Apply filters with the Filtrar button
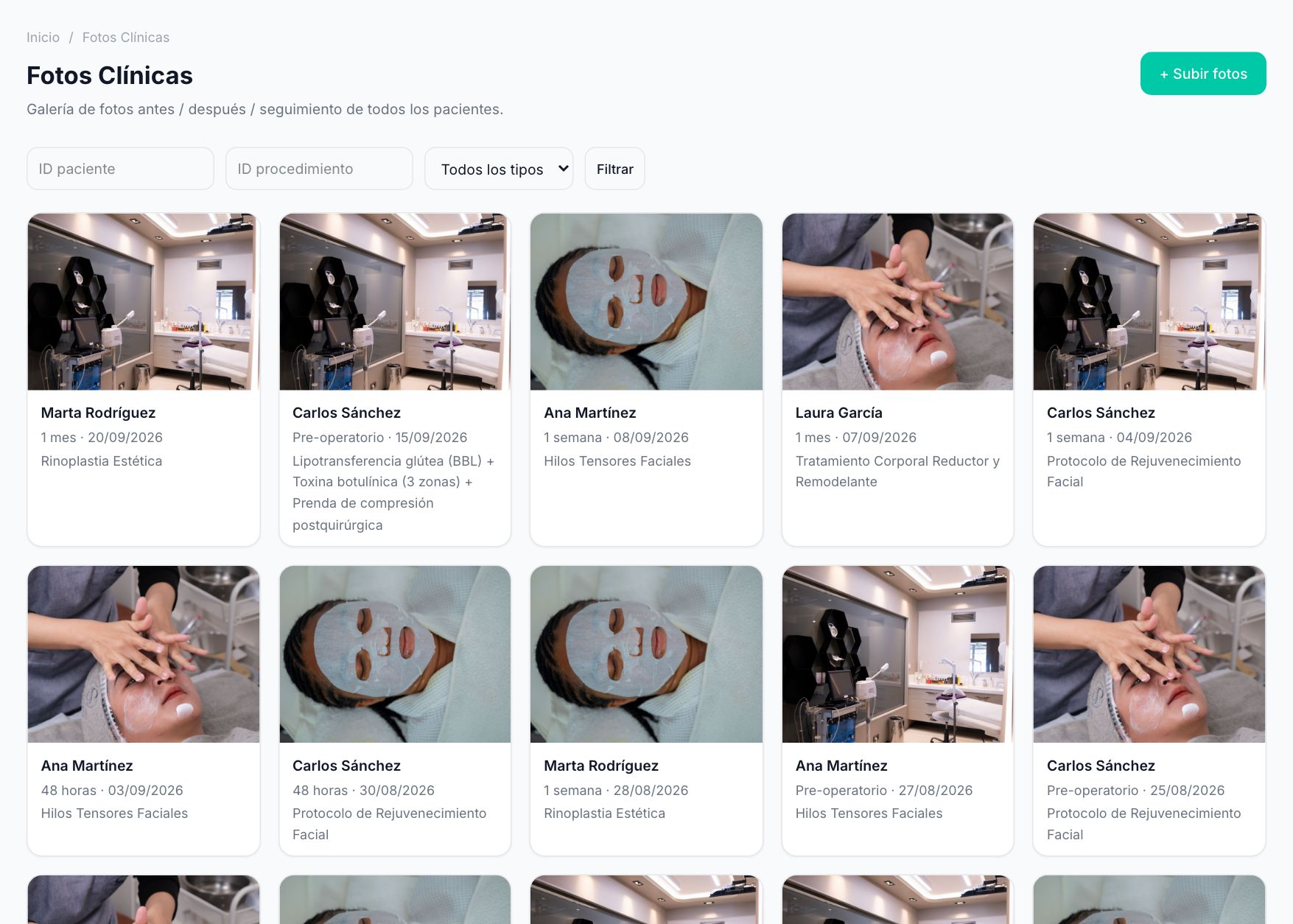The image size is (1293, 924). pos(614,169)
